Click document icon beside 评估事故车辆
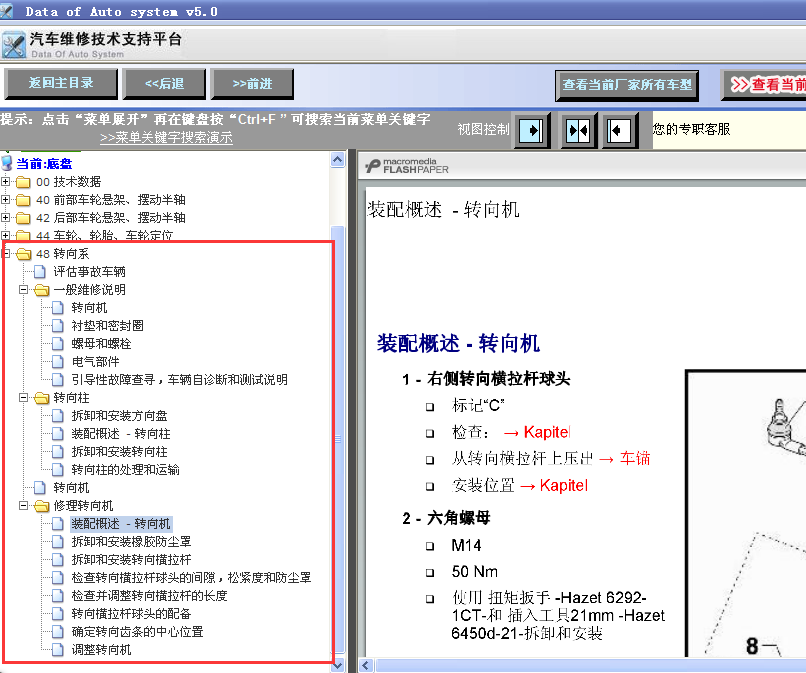The image size is (806, 673). pyautogui.click(x=40, y=271)
